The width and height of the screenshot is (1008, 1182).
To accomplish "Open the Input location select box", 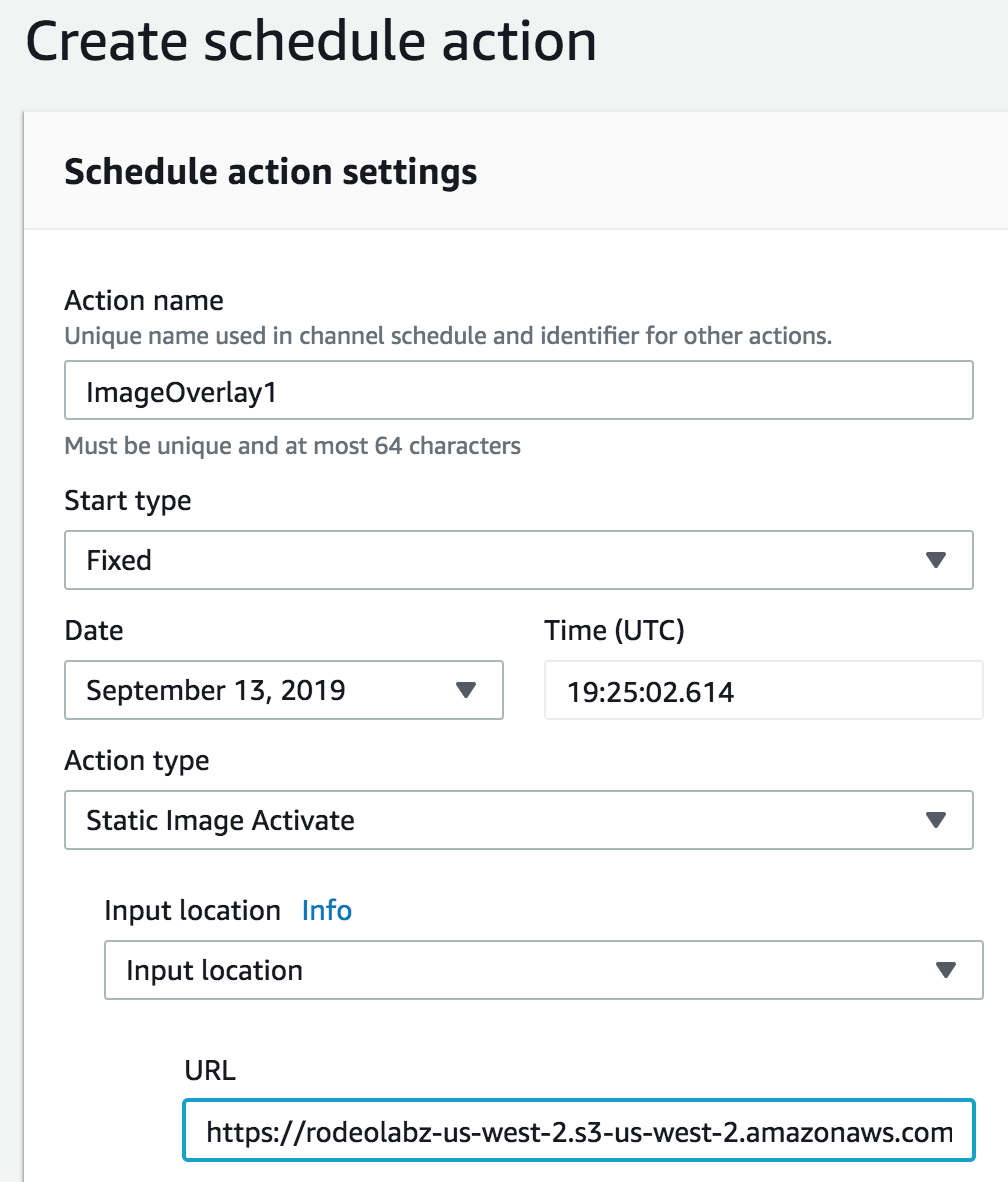I will 544,970.
